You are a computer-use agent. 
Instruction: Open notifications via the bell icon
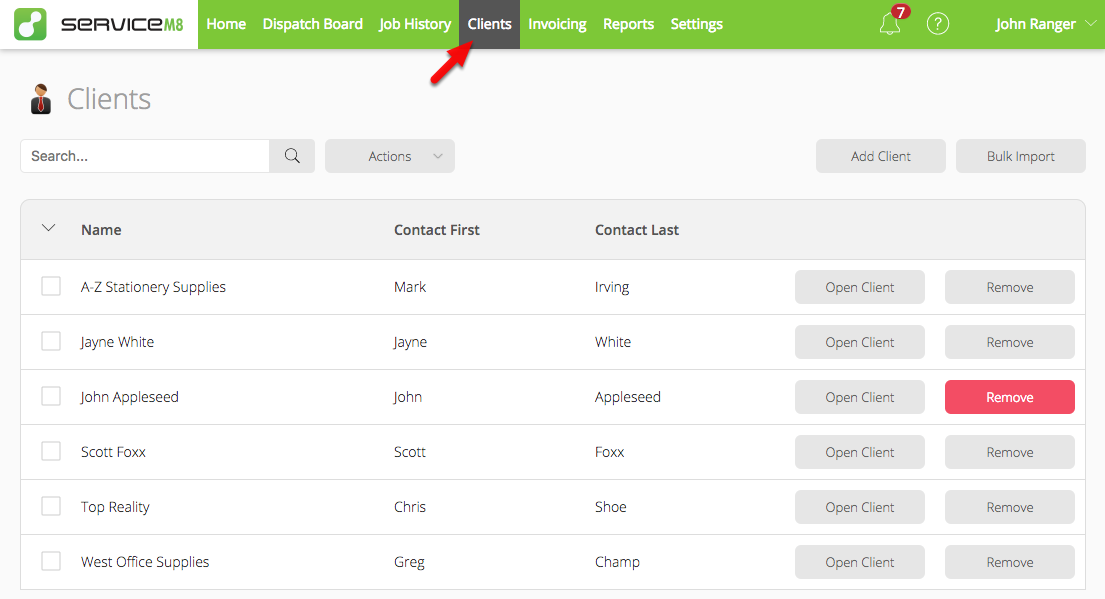[x=890, y=24]
